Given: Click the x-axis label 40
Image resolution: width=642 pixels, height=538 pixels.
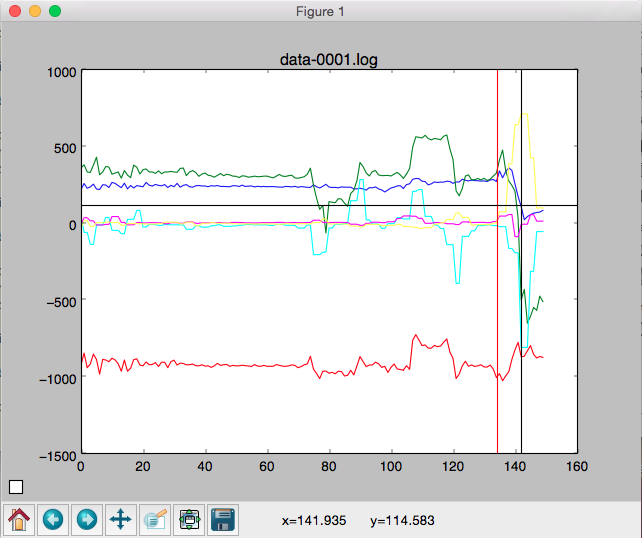Looking at the screenshot, I should 205,466.
